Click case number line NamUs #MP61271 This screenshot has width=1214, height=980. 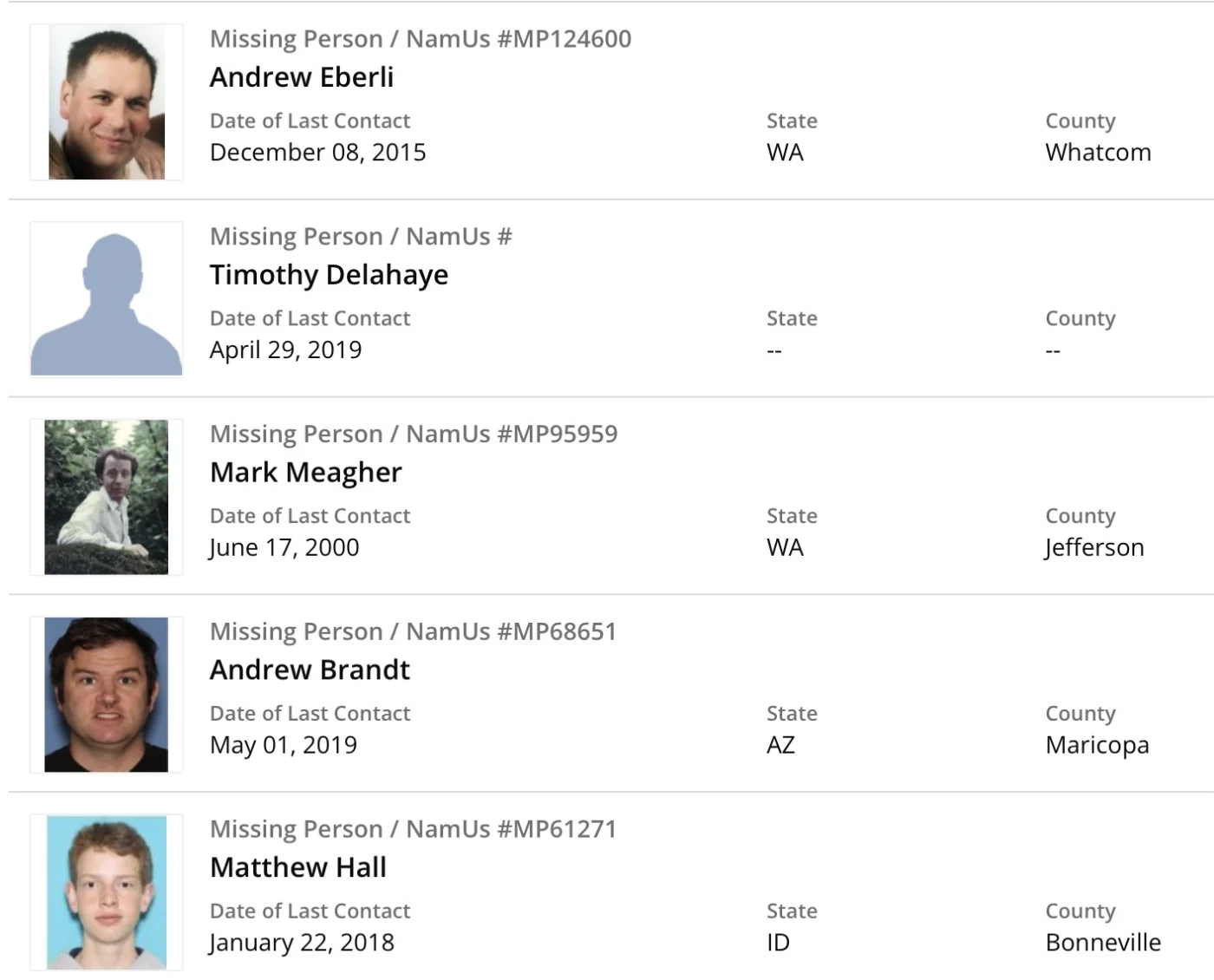(x=413, y=829)
